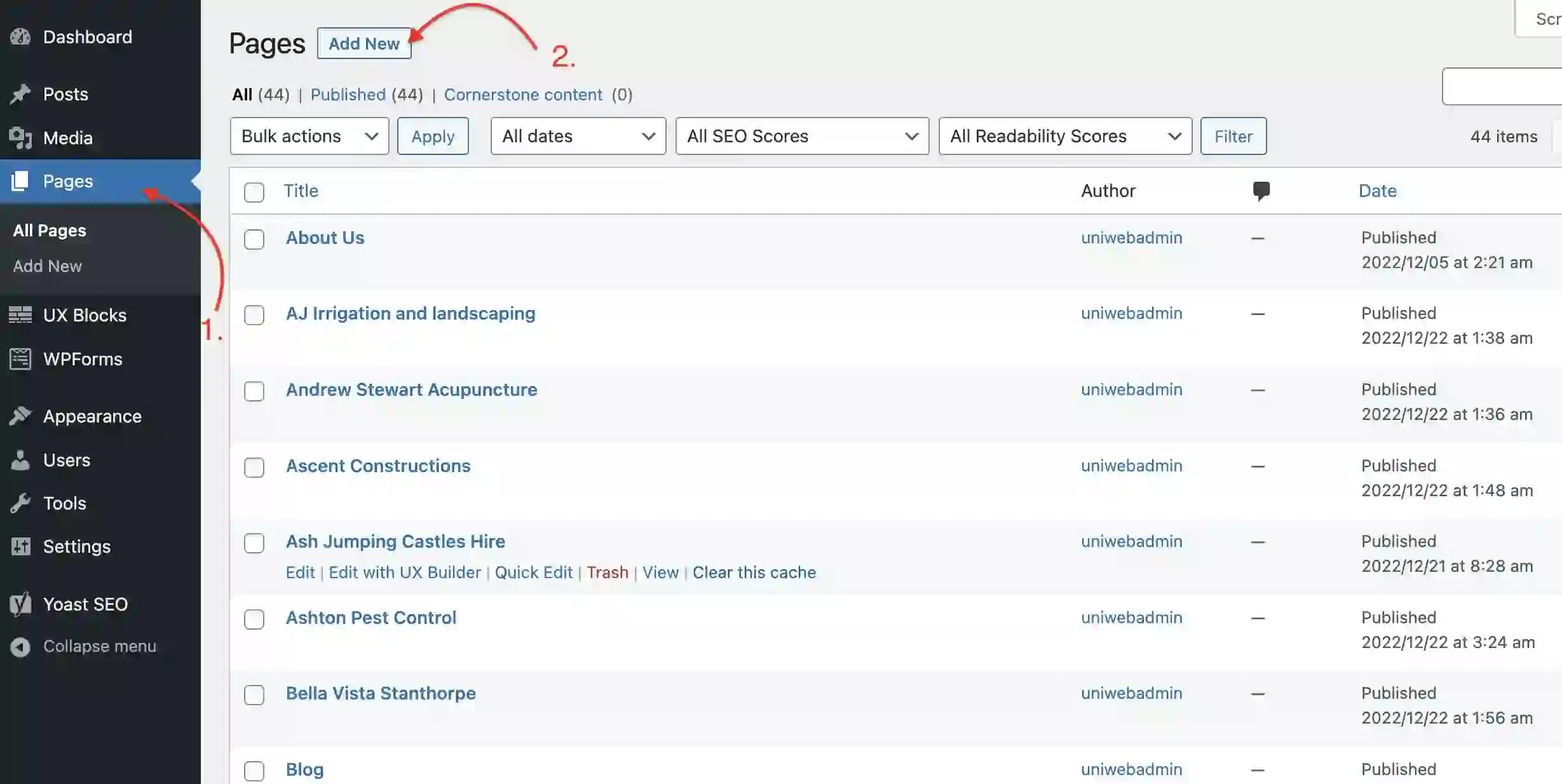Screen dimensions: 1562x784
Task: Open AJ Irrigation and landscaping page
Action: [411, 313]
